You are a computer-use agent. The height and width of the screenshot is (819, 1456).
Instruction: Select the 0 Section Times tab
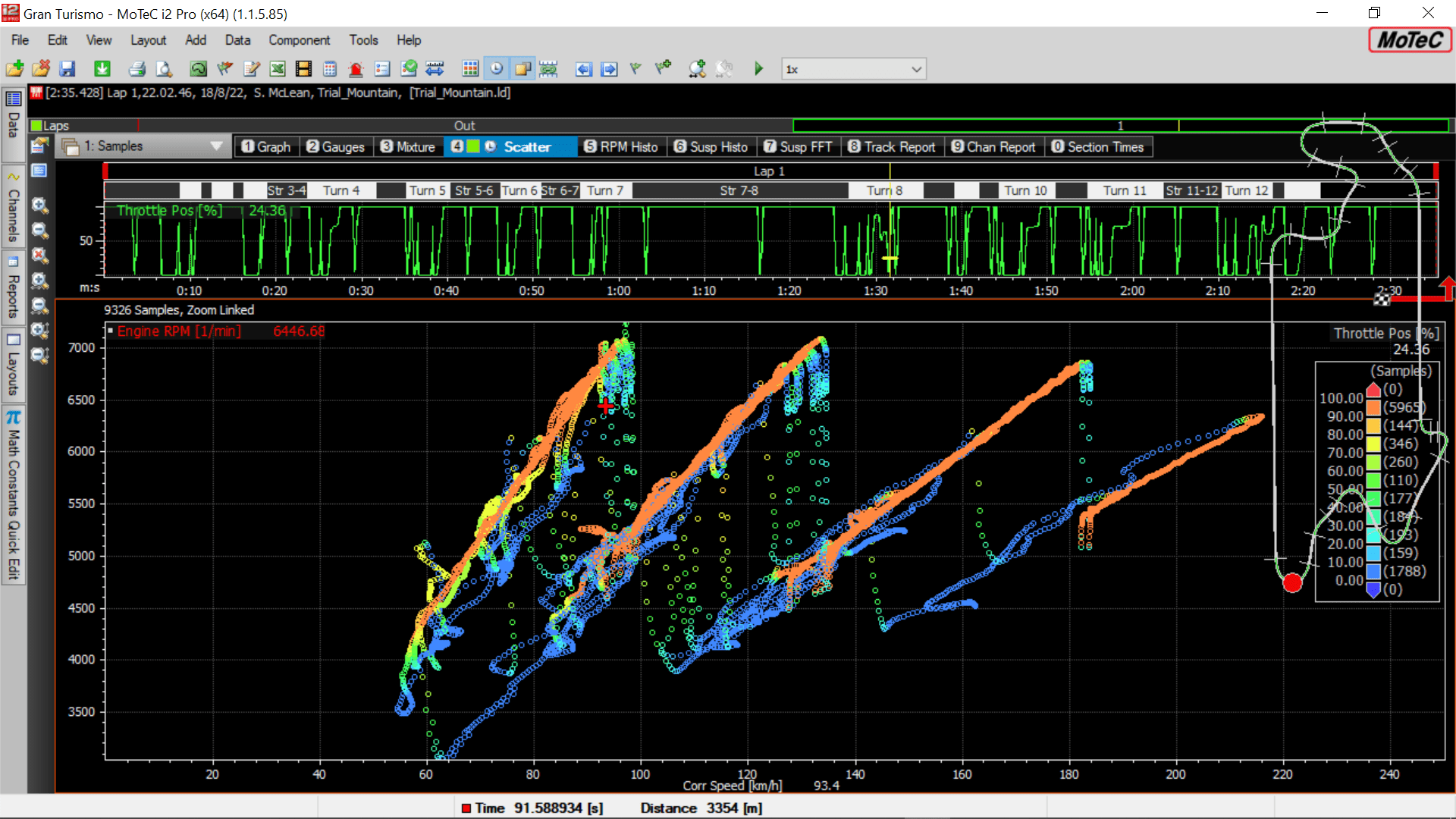[x=1098, y=147]
